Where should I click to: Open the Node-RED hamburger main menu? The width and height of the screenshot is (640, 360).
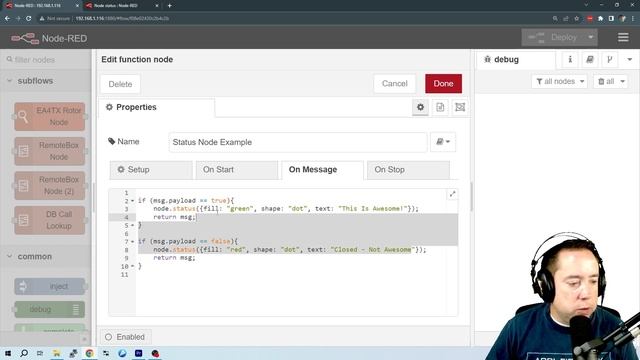[x=623, y=38]
